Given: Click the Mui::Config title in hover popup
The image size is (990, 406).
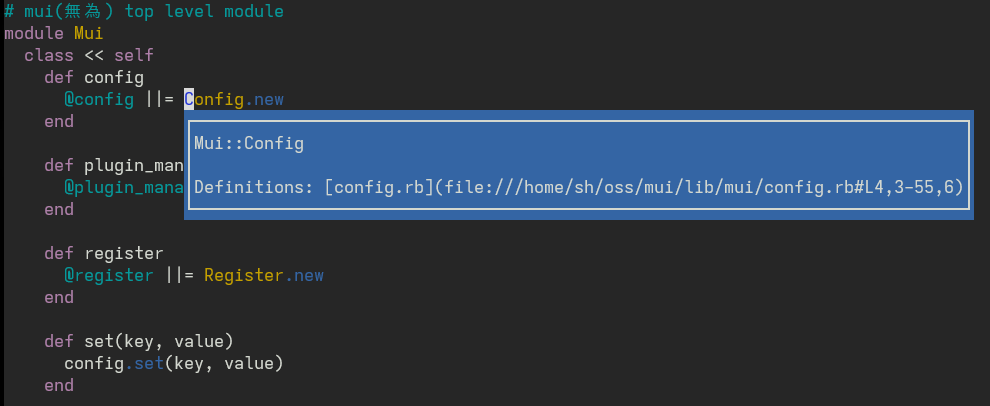Looking at the screenshot, I should tap(249, 143).
